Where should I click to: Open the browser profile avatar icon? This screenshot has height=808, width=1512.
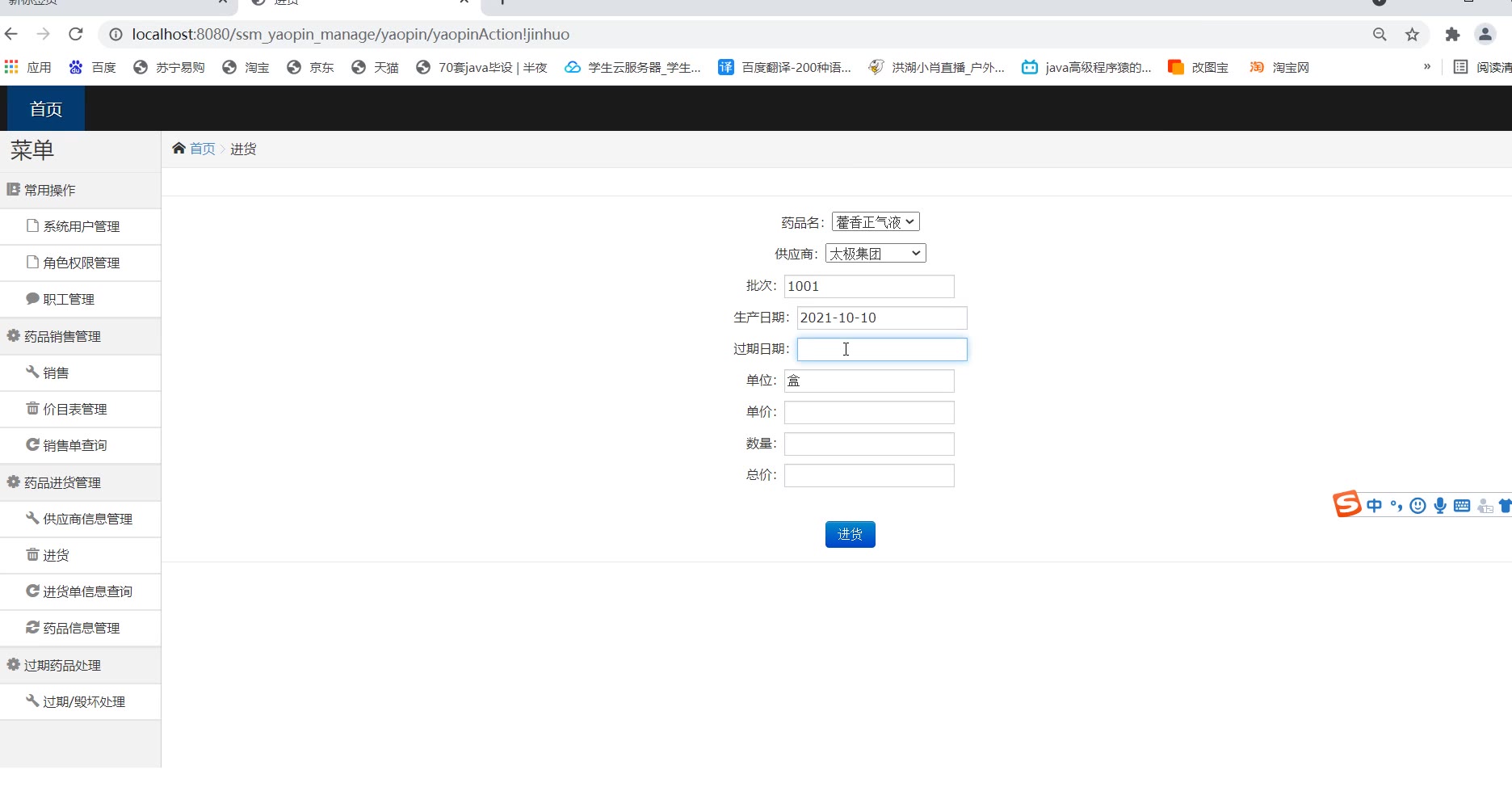(x=1485, y=34)
